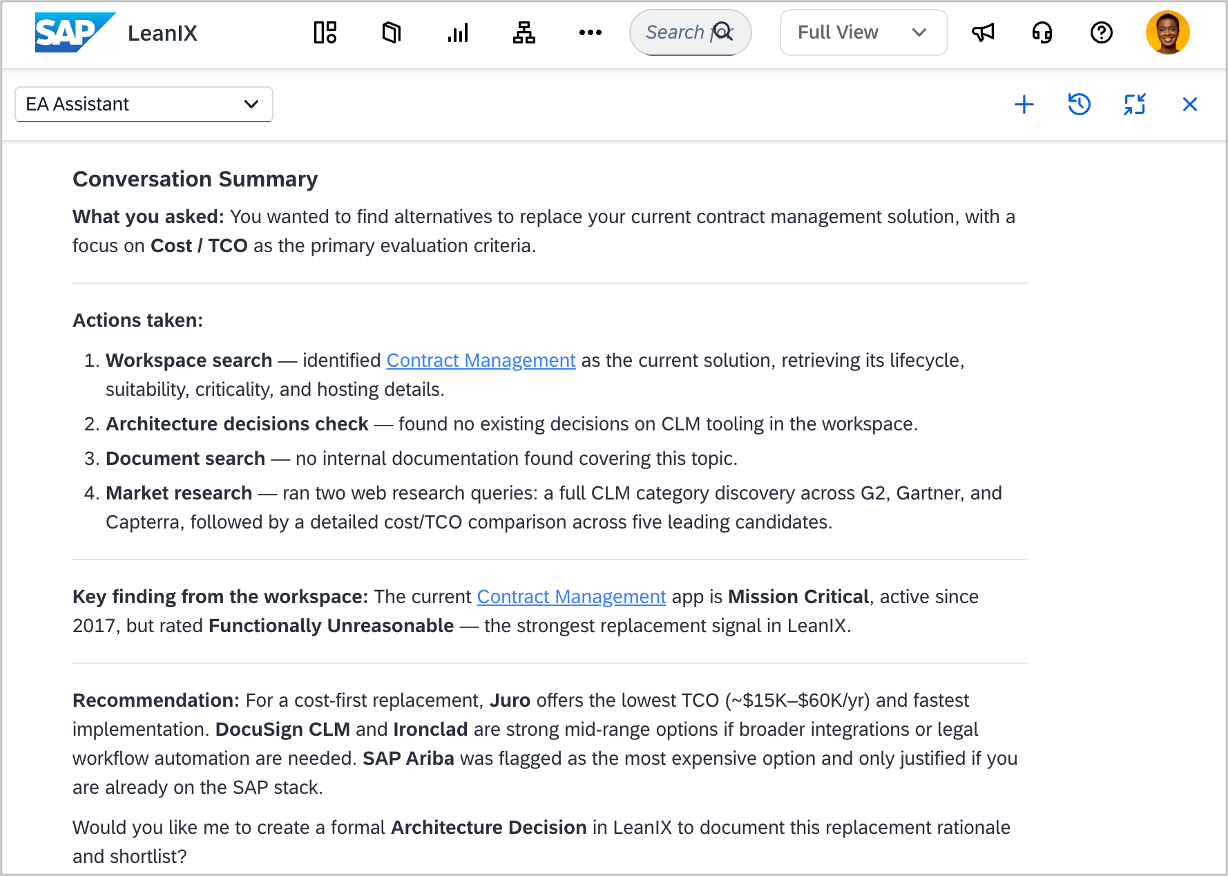1228x876 pixels.
Task: Open Contract Management link in Workspace search
Action: click(481, 360)
